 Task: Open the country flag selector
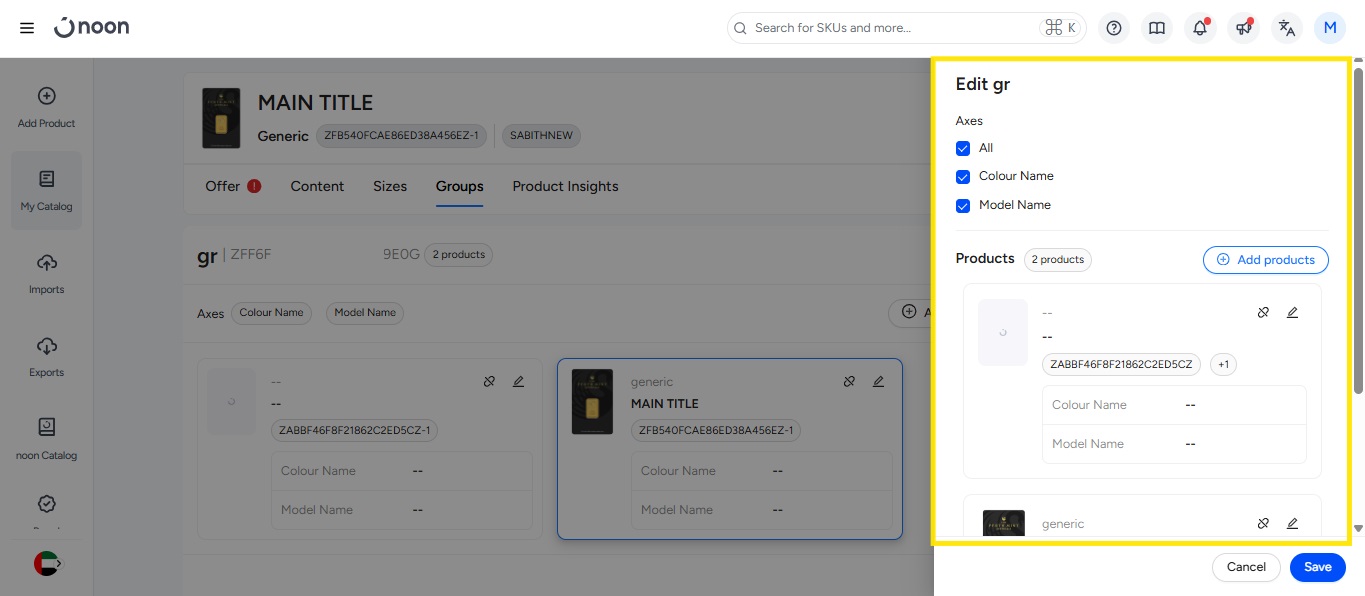pyautogui.click(x=47, y=563)
